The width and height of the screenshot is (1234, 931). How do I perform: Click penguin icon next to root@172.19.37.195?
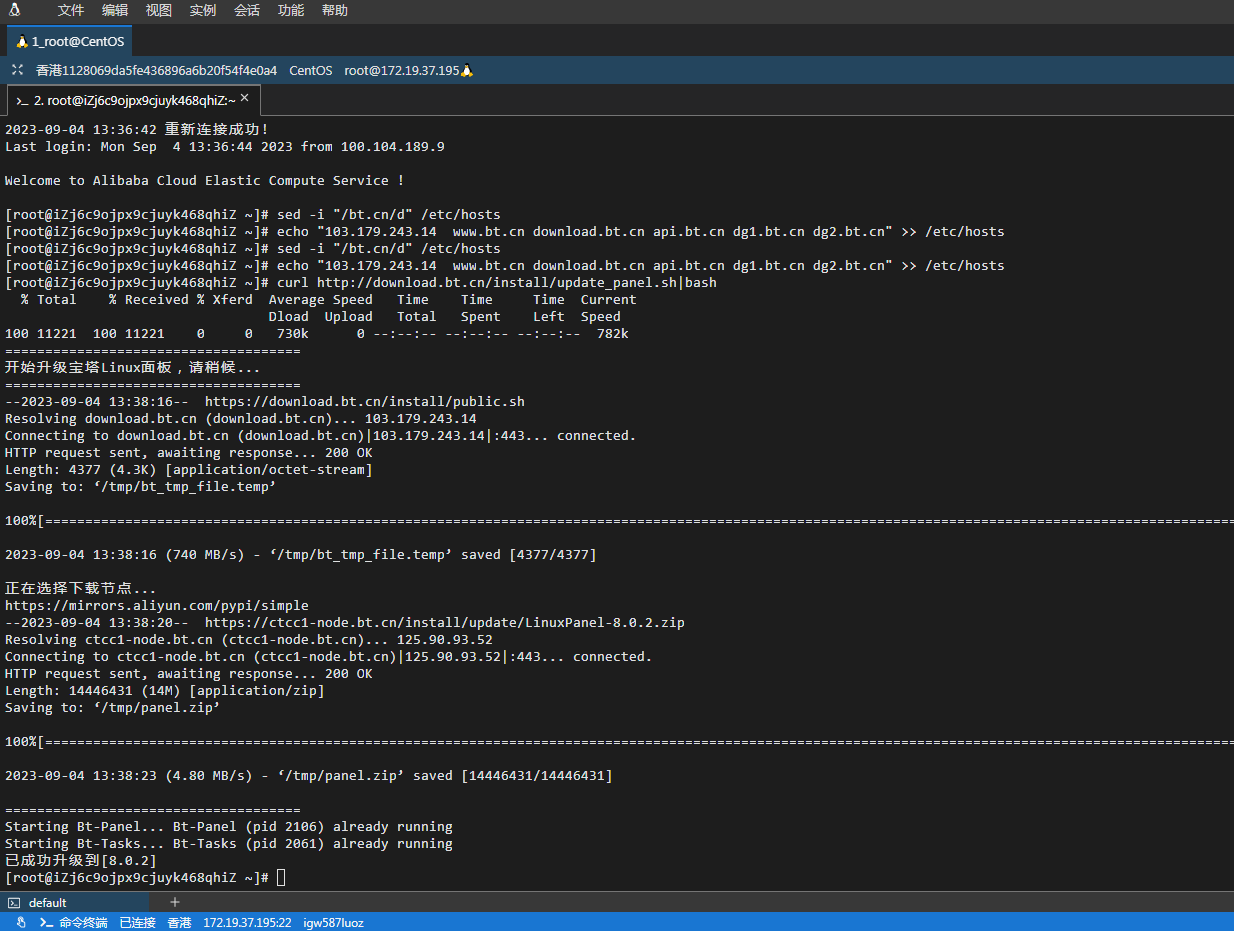[466, 70]
